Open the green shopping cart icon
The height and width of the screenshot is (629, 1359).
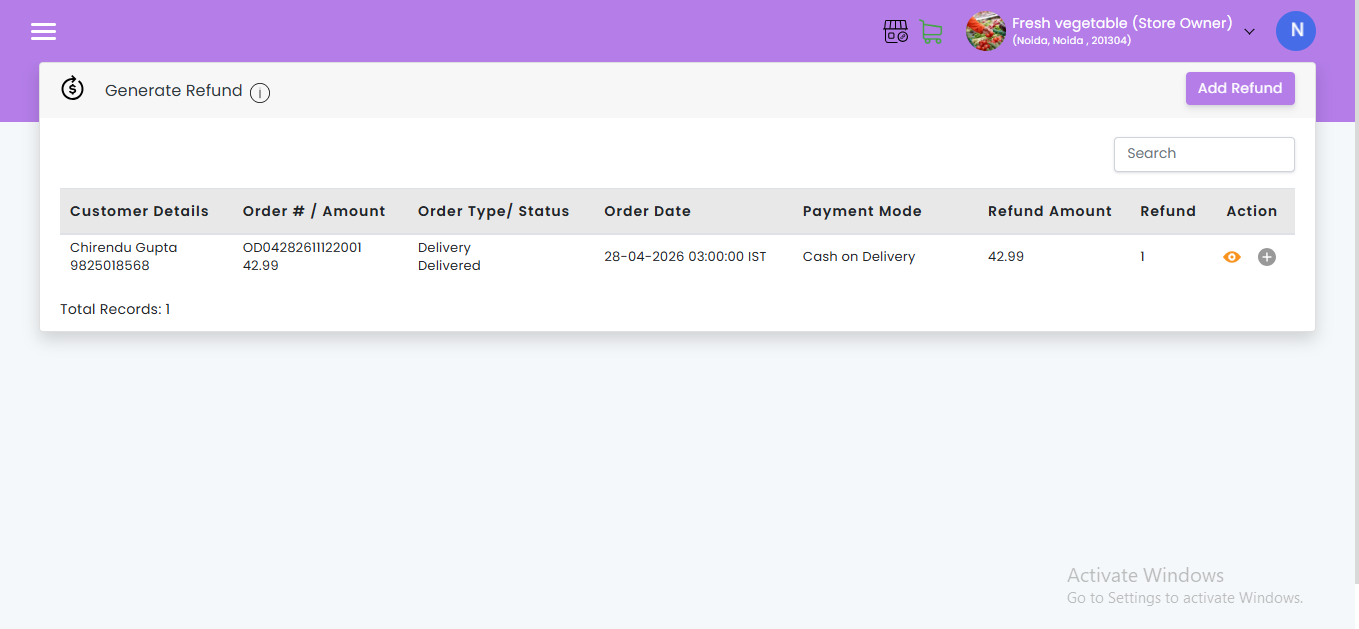(x=931, y=32)
